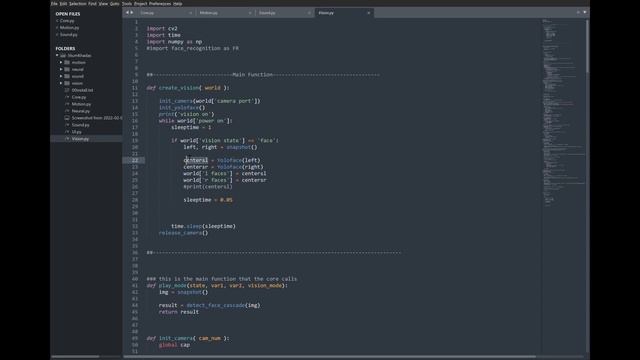
Task: Expand the sound folder arrow
Action: point(61,76)
